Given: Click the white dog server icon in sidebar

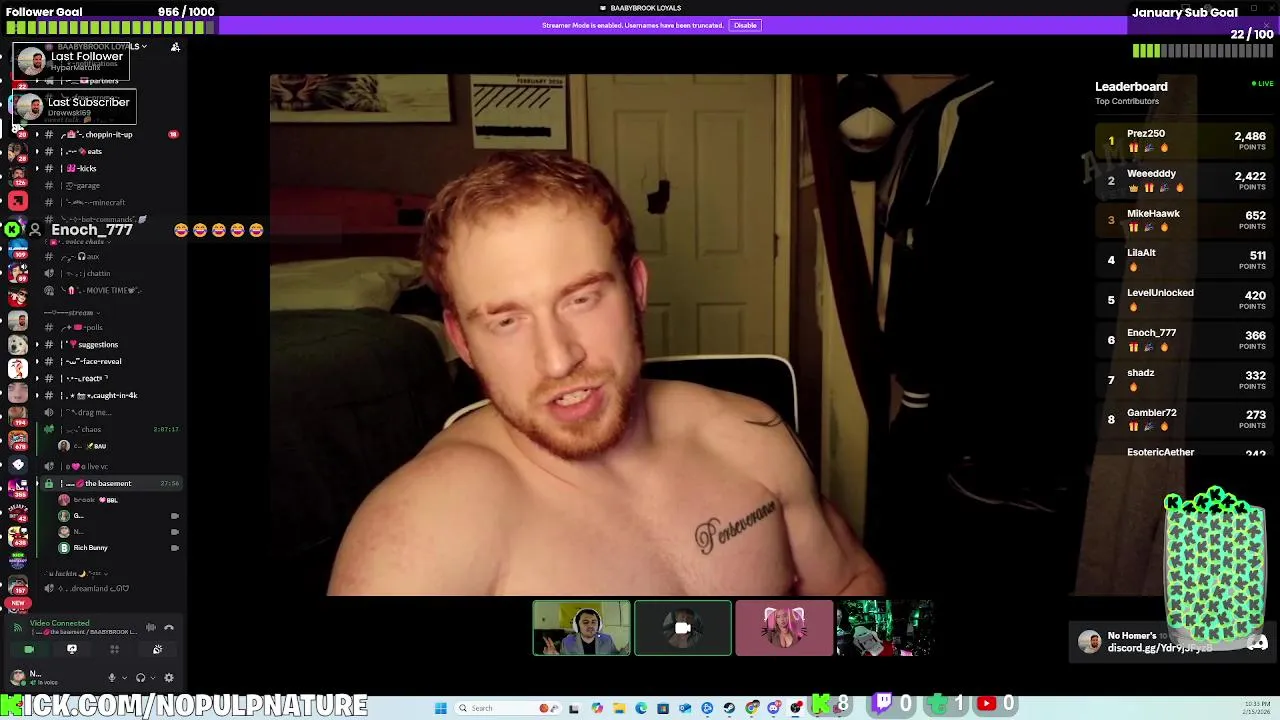Looking at the screenshot, I should (x=17, y=343).
